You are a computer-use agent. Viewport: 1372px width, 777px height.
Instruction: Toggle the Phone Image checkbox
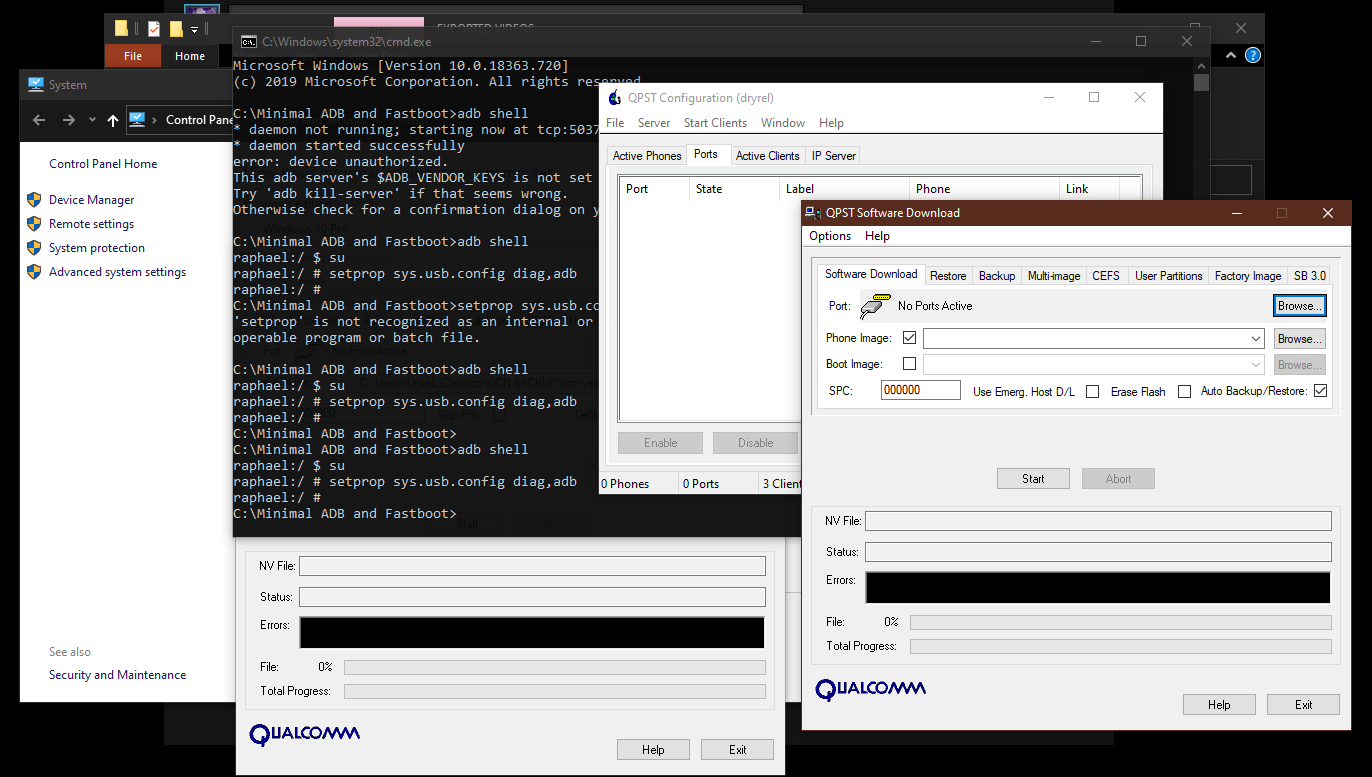pyautogui.click(x=909, y=338)
